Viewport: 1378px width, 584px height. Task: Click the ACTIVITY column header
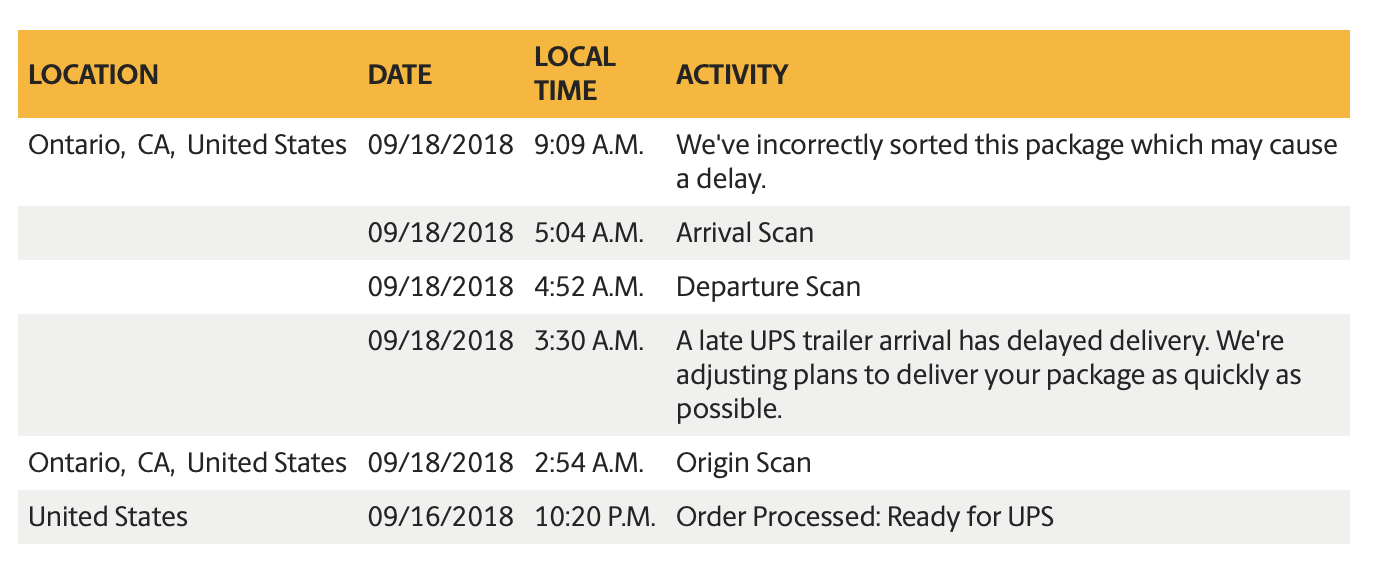732,75
